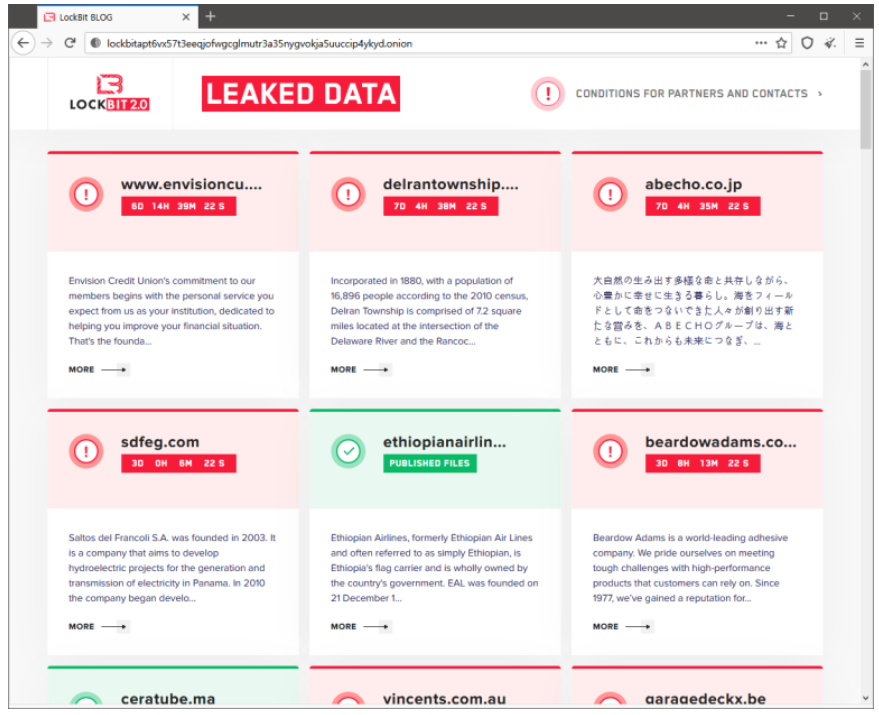879x715 pixels.
Task: Open the abecho.co.jp card title
Action: coord(693,184)
